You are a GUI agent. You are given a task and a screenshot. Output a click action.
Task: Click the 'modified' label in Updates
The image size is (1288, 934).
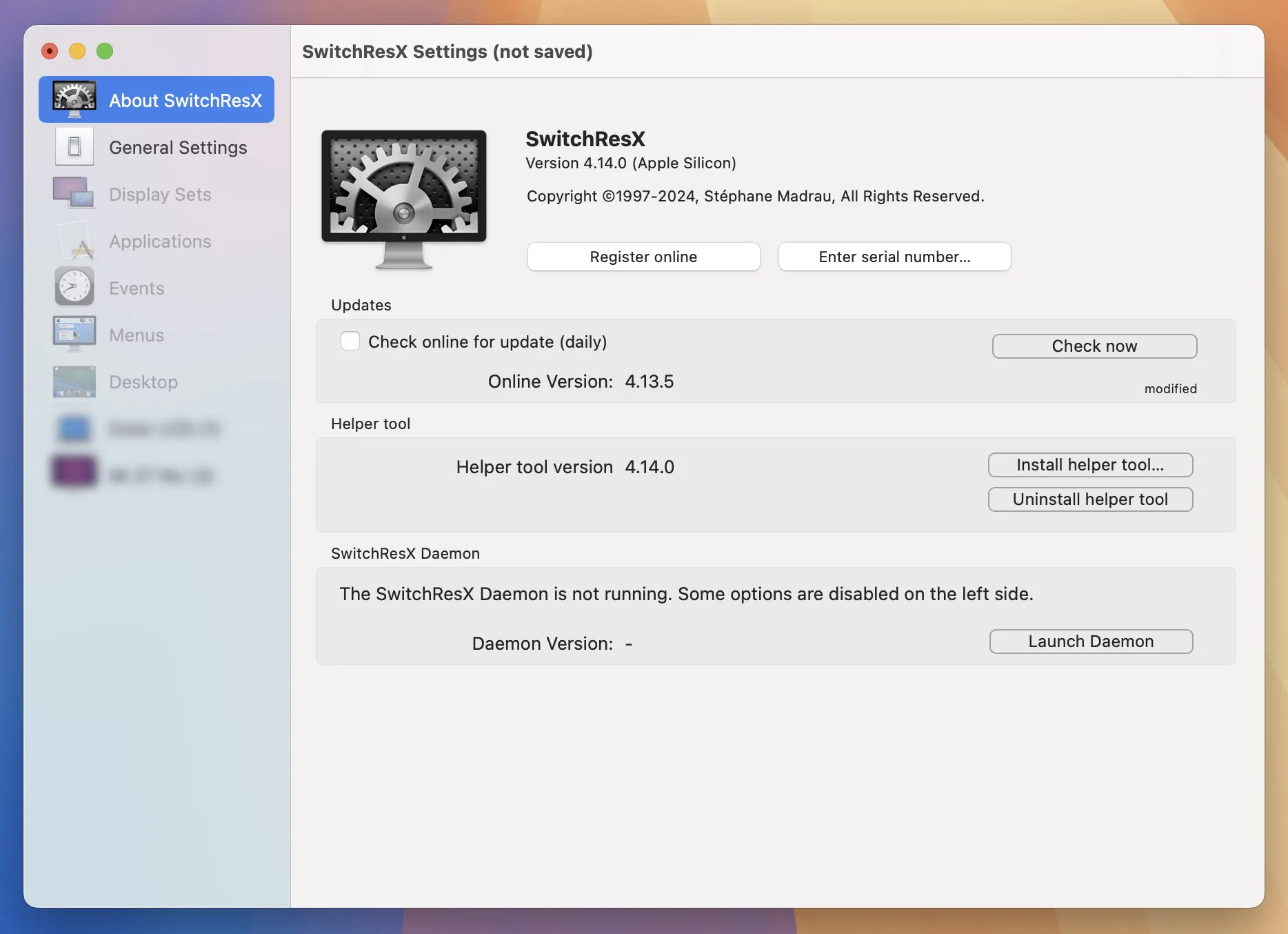1171,388
